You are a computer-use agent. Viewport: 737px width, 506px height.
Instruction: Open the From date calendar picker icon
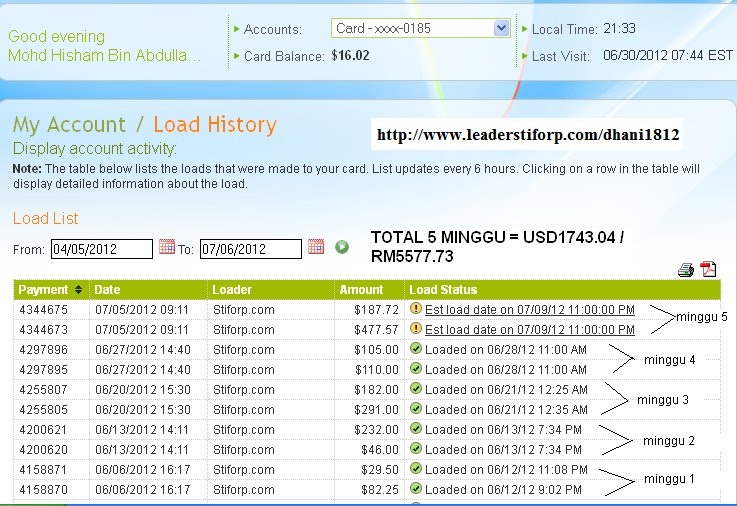(167, 247)
